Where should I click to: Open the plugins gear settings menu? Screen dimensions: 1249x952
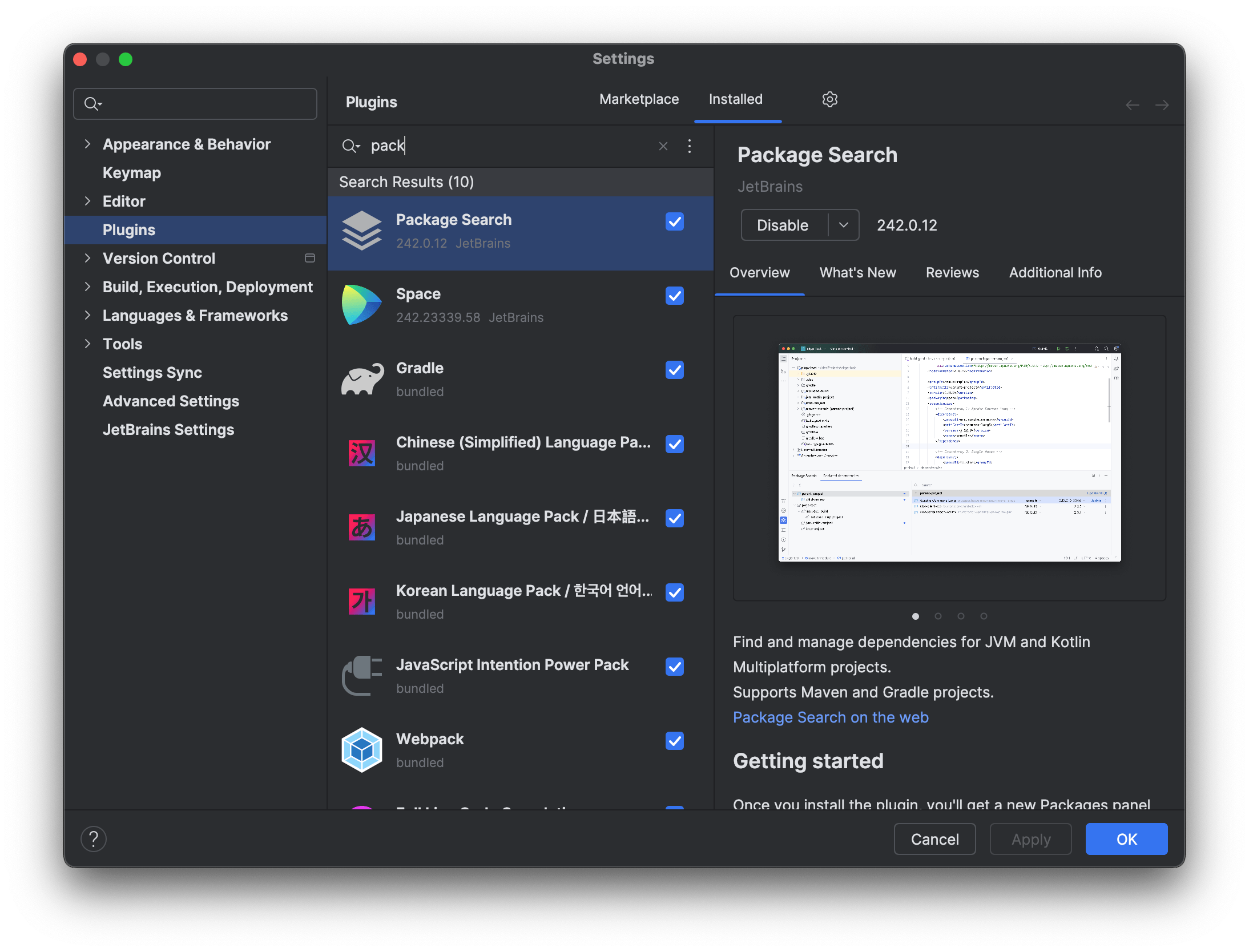point(829,99)
